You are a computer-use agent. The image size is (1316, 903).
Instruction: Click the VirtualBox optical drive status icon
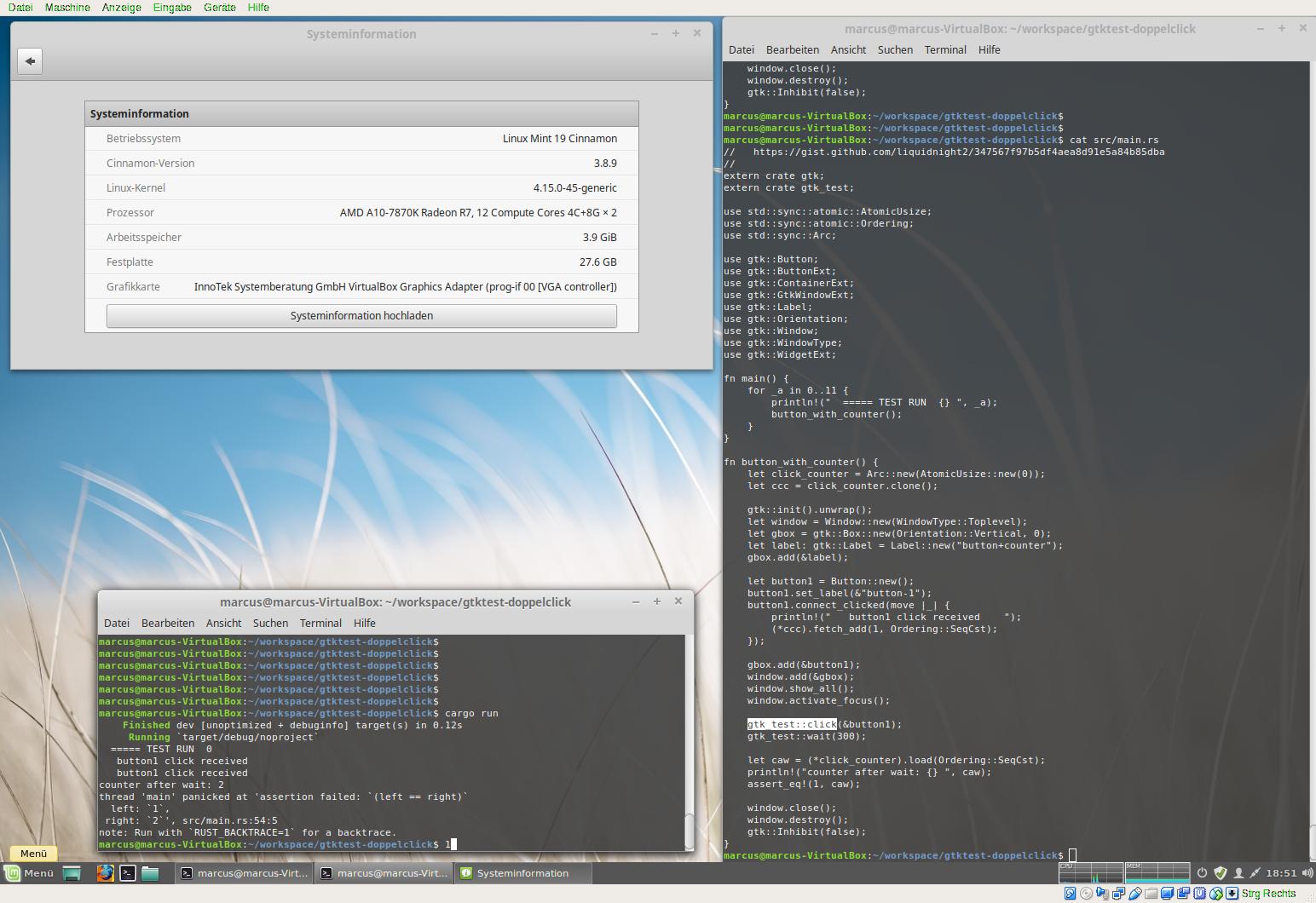1086,894
